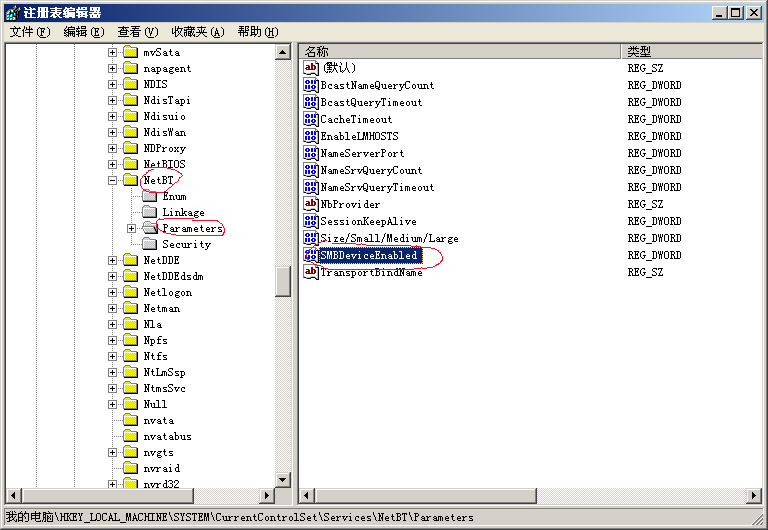This screenshot has height=530, width=768.
Task: Select the Npfs key label
Action: click(x=155, y=340)
